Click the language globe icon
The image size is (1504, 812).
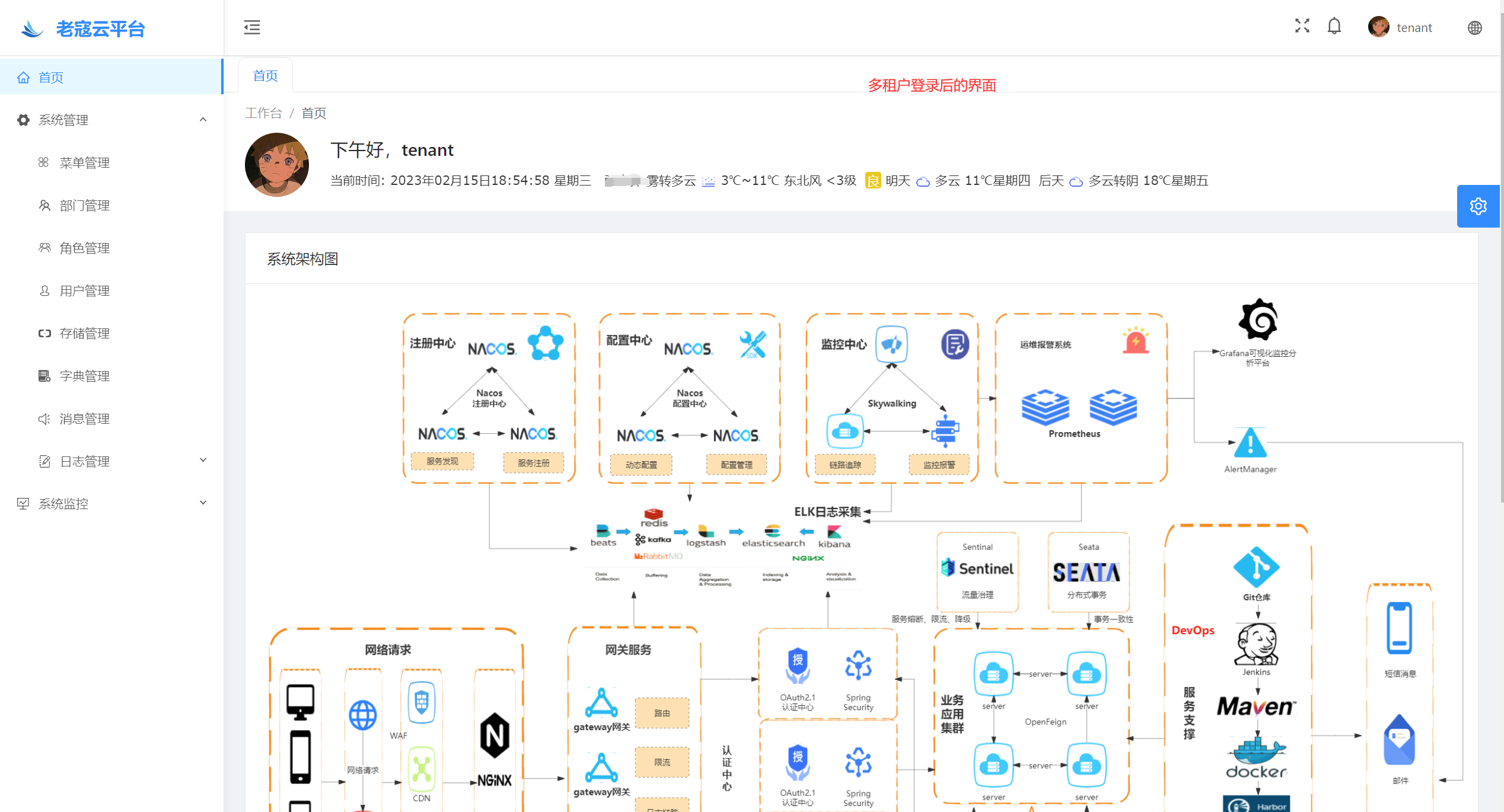point(1474,28)
